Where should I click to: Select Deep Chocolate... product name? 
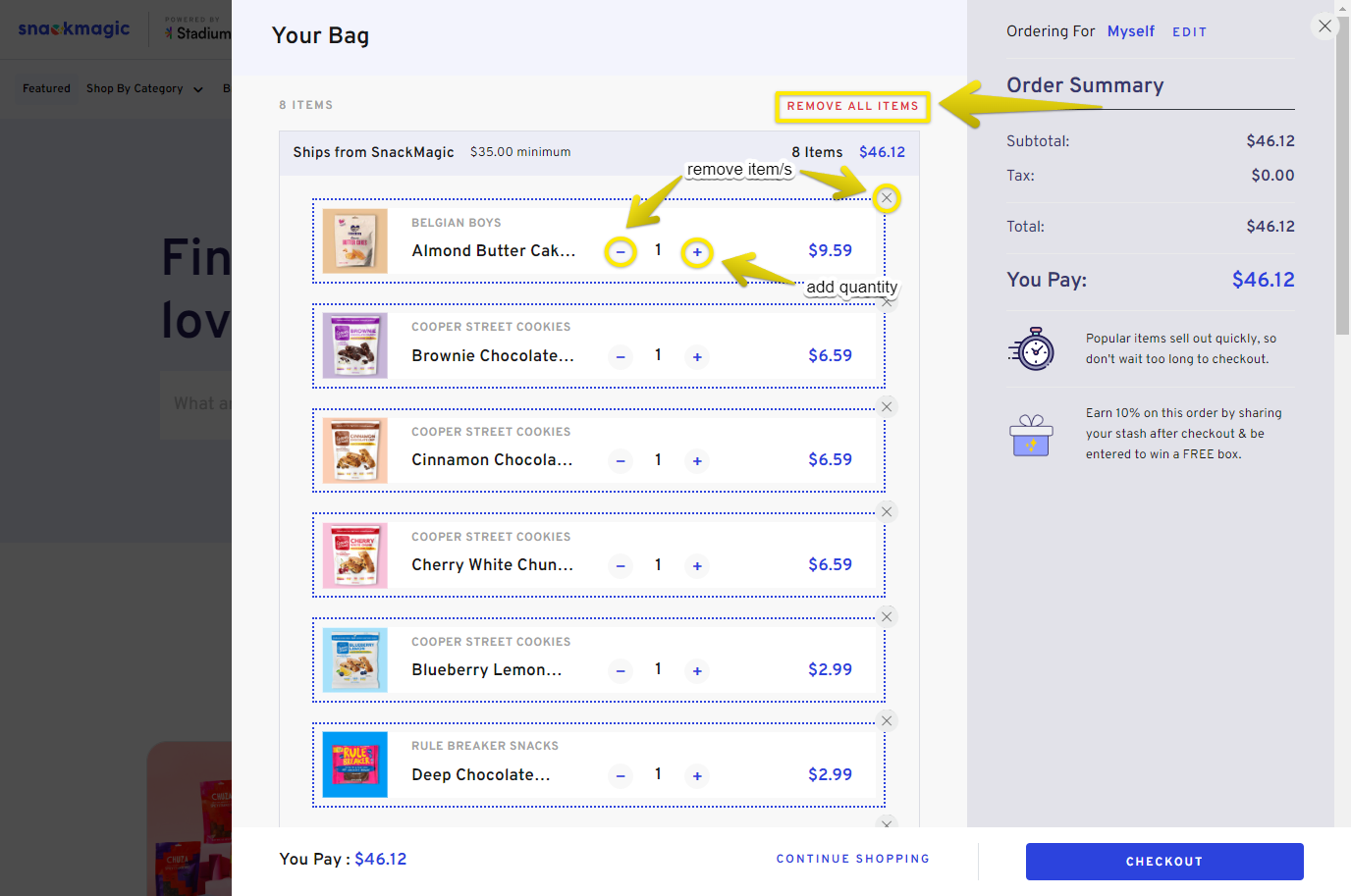pyautogui.click(x=481, y=775)
